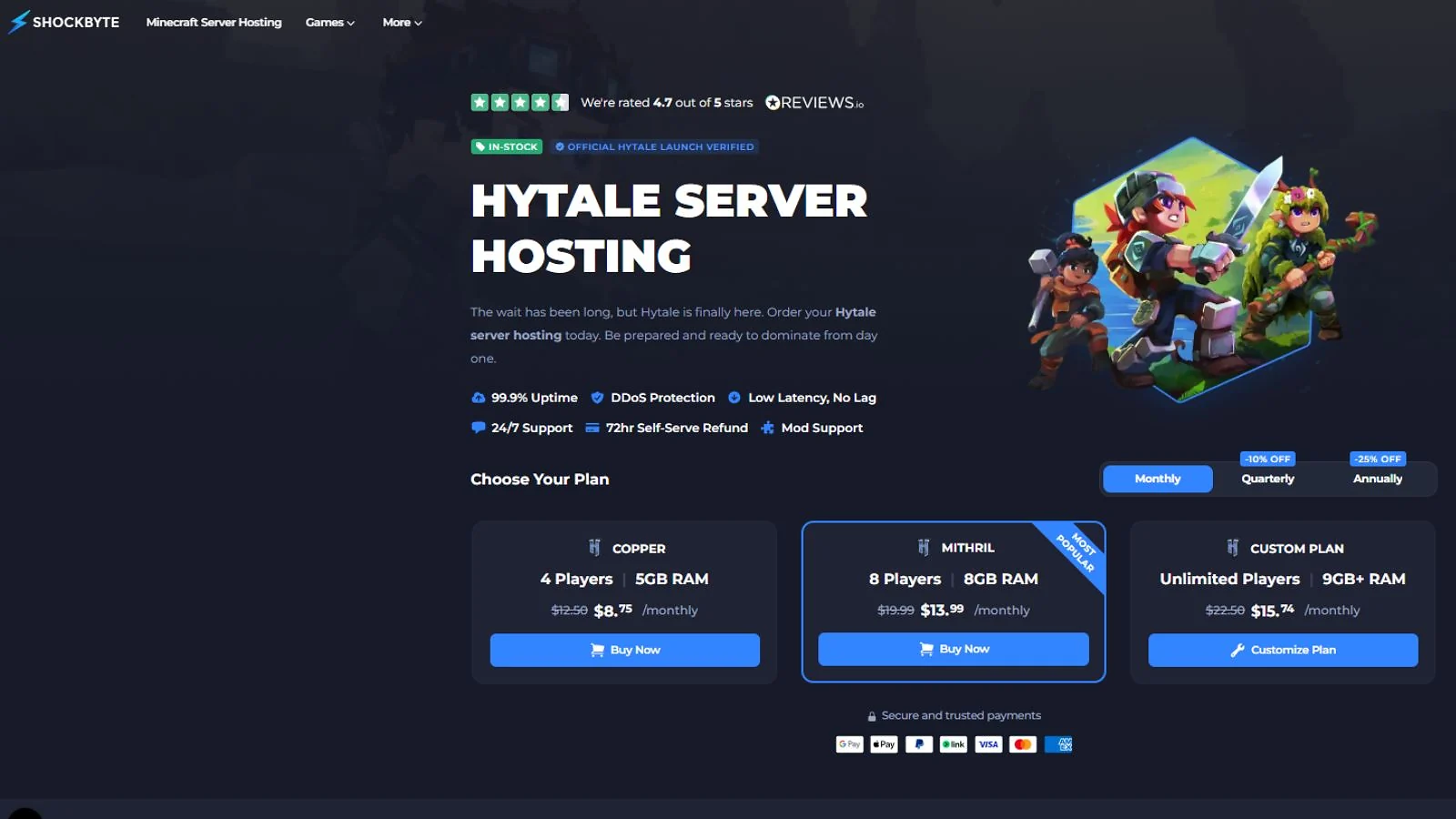
Task: Click Mithril '$13.99 /monthly' price
Action: [x=975, y=611]
